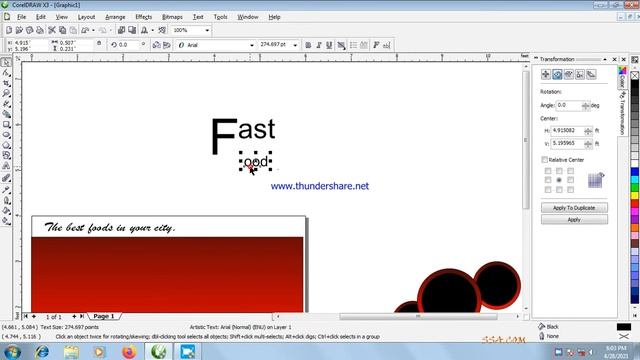Toggle Italic text formatting
Screen dimensions: 640x360
pyautogui.click(x=319, y=45)
